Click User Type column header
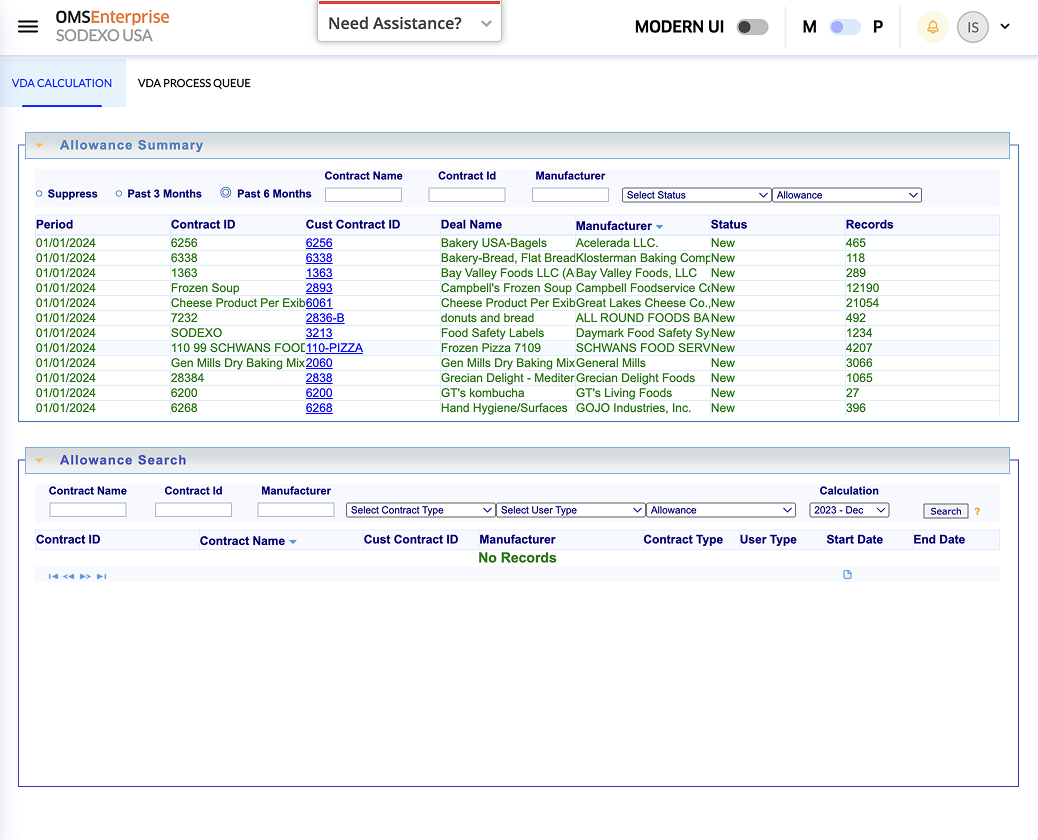The height and width of the screenshot is (840, 1038). pyautogui.click(x=768, y=539)
